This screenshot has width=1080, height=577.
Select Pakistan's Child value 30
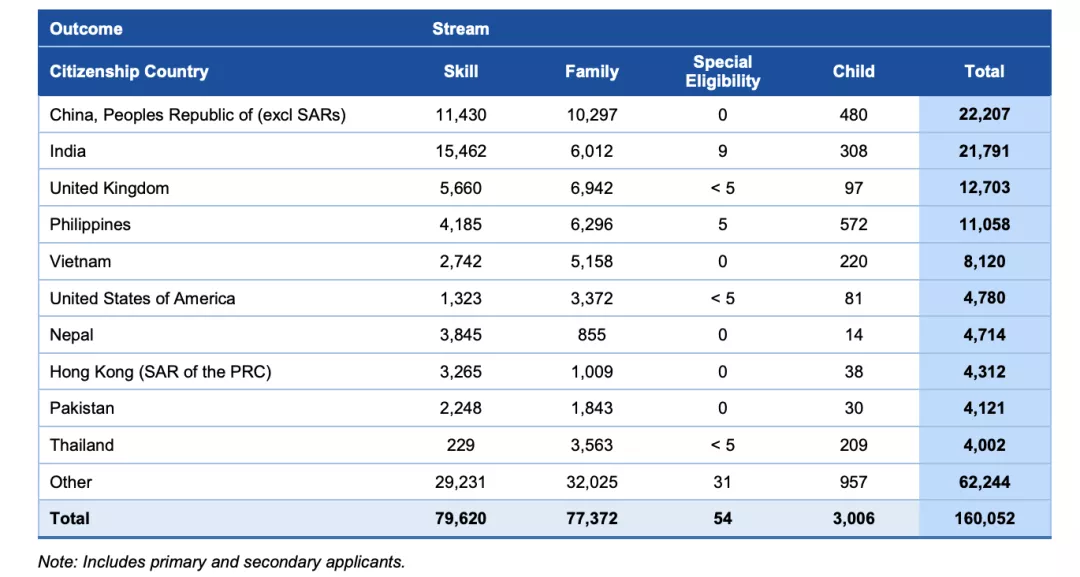point(853,408)
